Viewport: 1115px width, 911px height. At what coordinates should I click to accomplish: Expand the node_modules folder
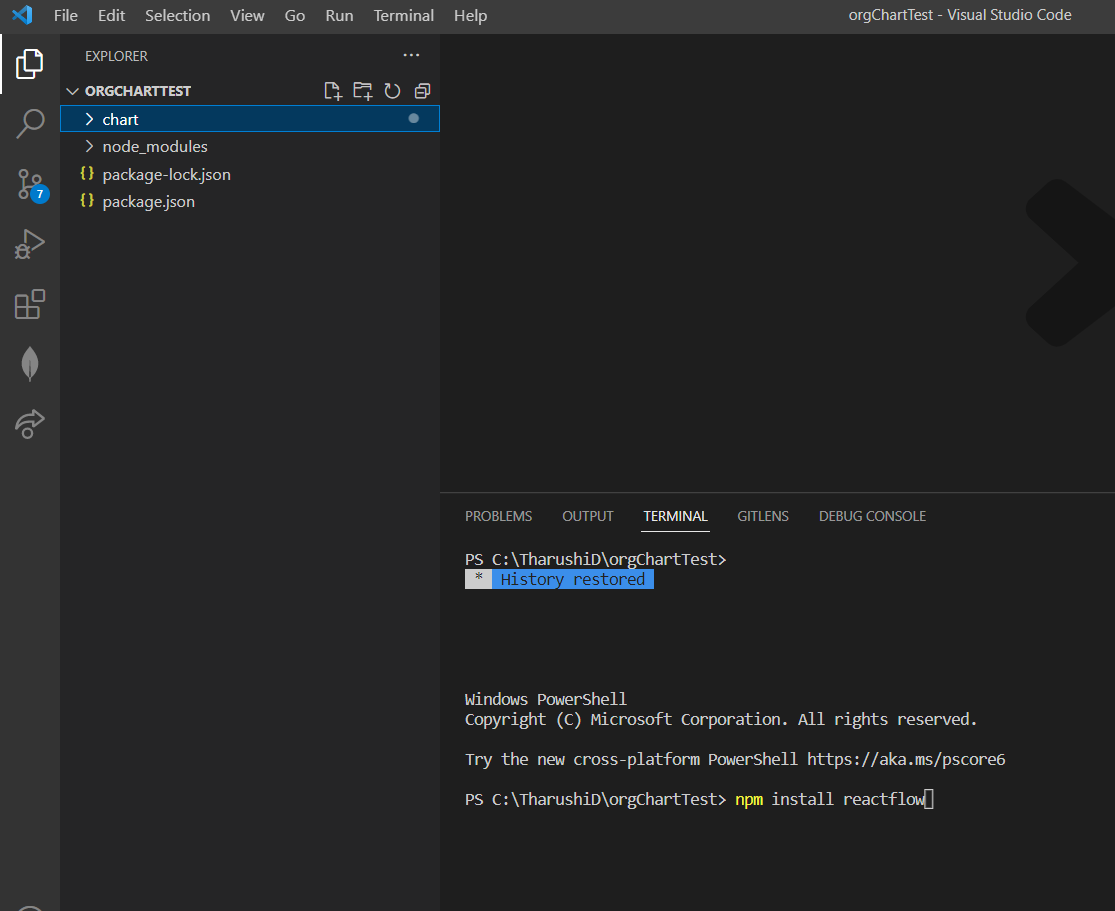(250, 146)
